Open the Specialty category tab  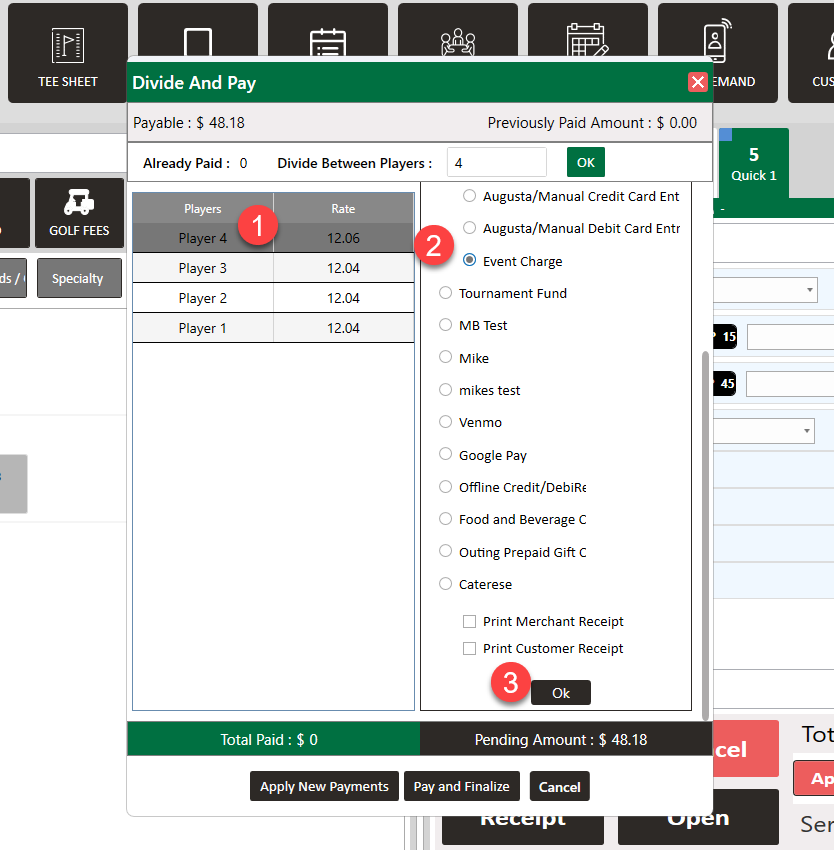[79, 279]
